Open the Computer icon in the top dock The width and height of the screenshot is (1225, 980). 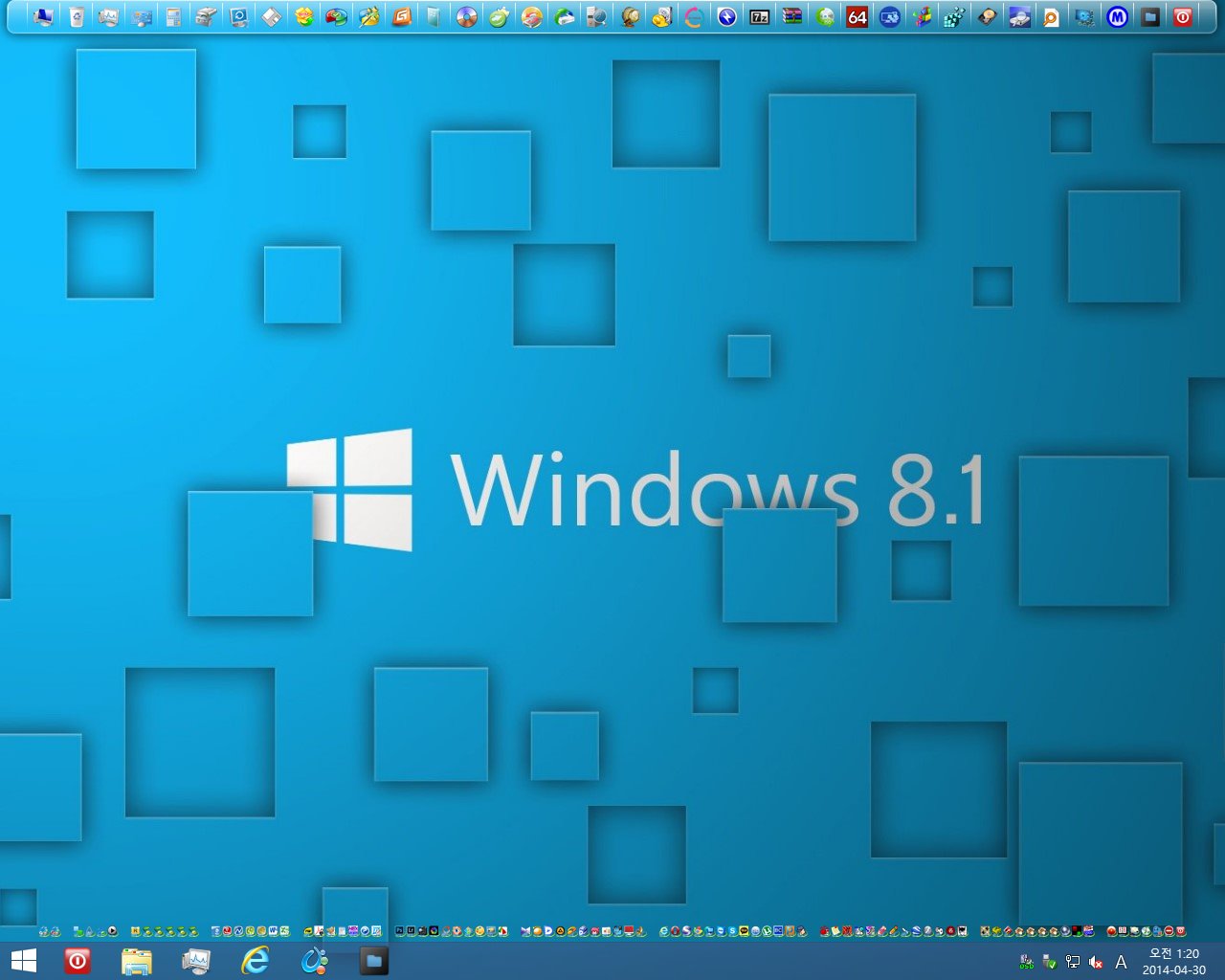(43, 17)
